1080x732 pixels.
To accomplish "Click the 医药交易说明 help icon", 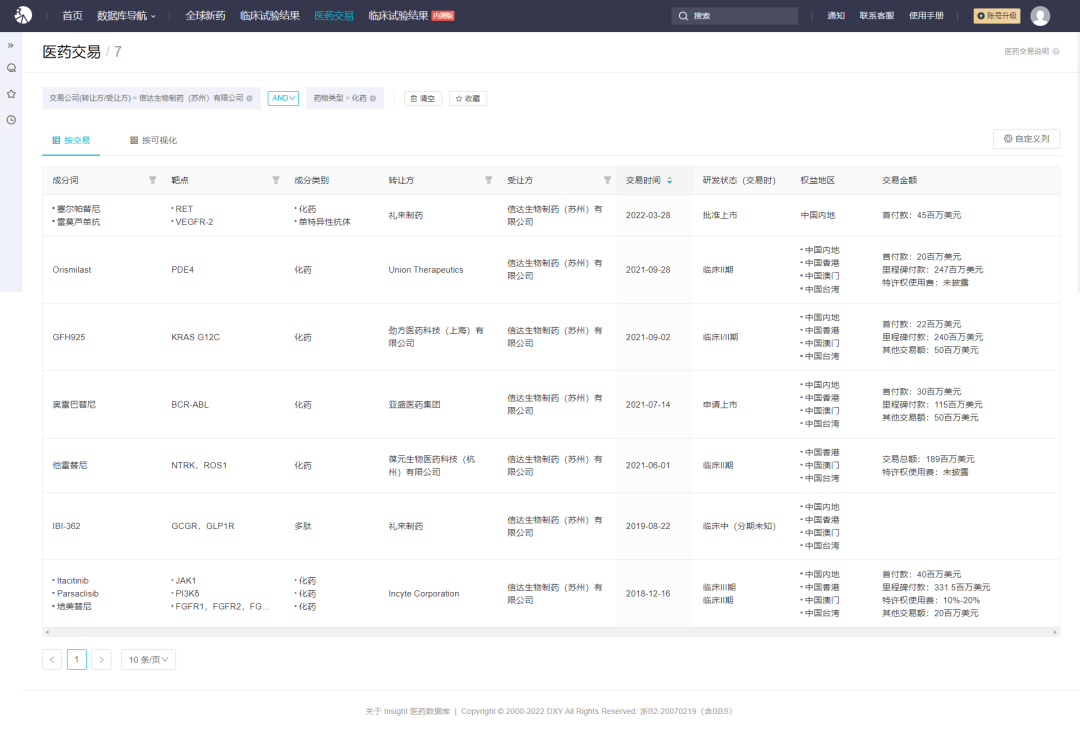I will [x=1056, y=52].
